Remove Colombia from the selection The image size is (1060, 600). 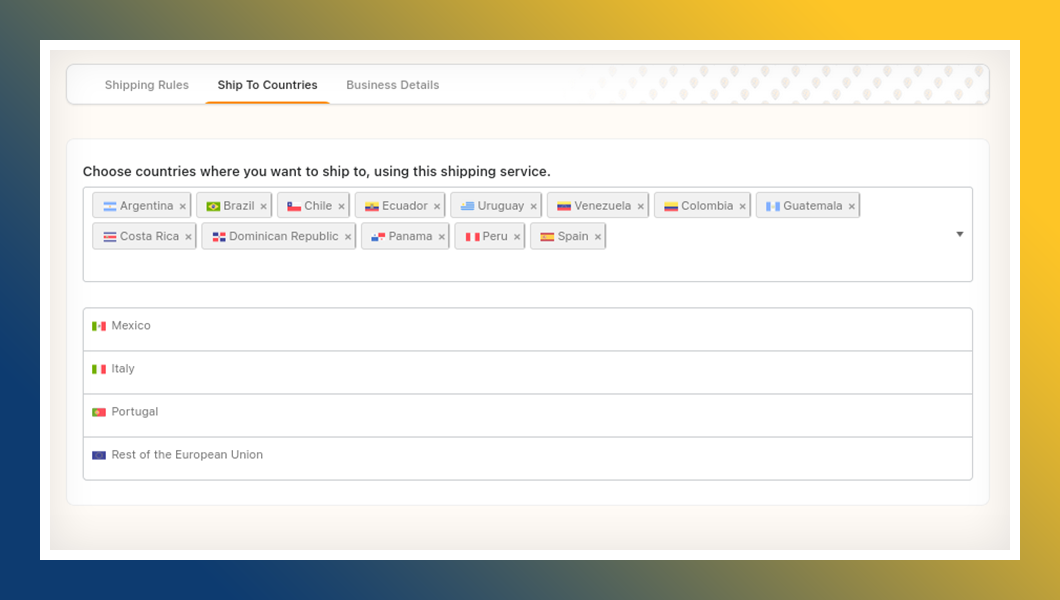coord(742,206)
